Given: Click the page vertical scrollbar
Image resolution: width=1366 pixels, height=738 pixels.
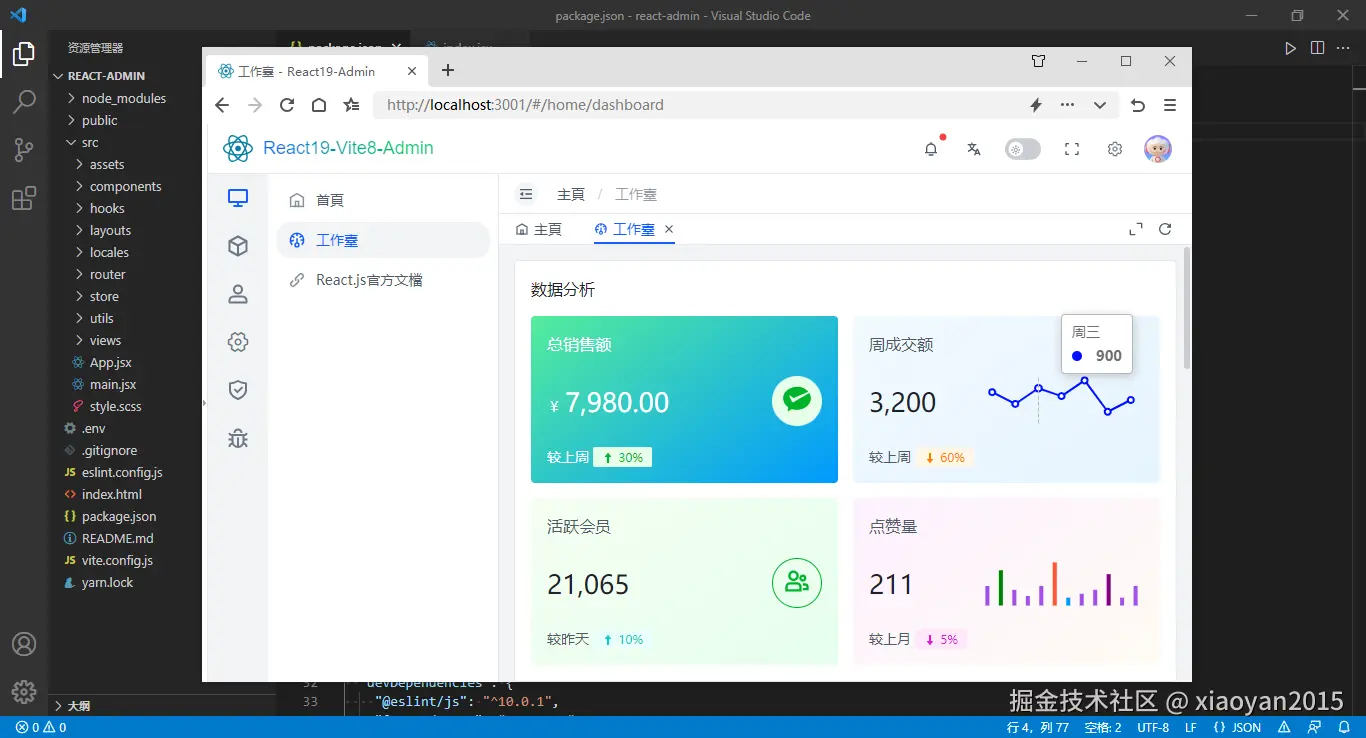Looking at the screenshot, I should click(1187, 308).
